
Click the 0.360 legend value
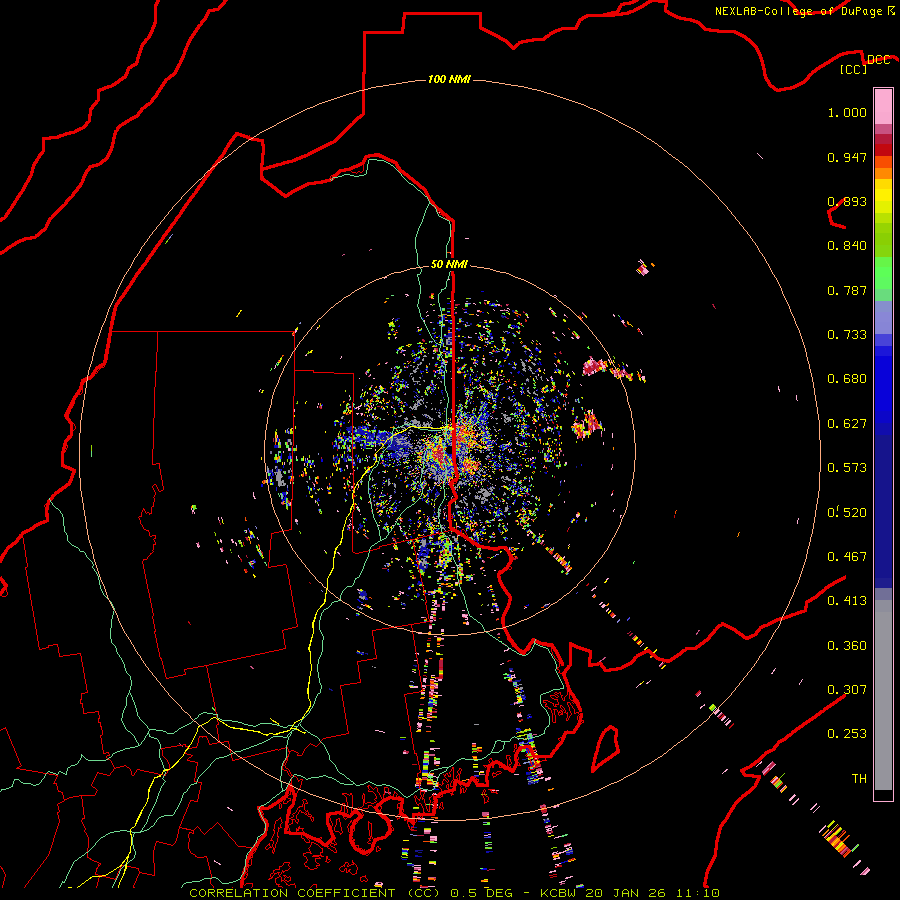847,646
